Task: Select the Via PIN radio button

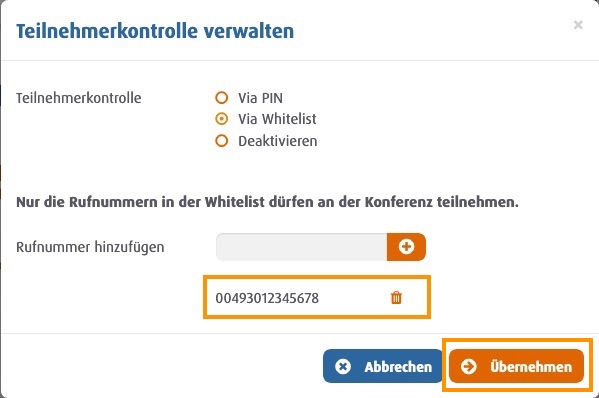Action: click(x=222, y=98)
